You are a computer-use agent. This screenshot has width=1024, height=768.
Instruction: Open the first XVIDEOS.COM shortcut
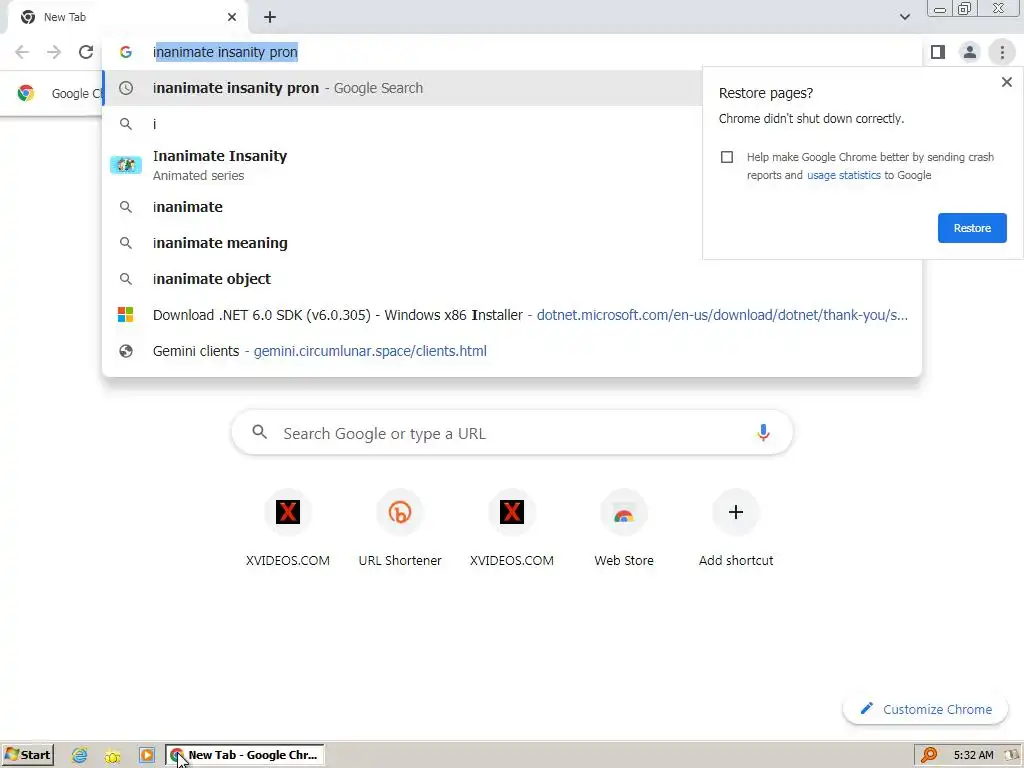pyautogui.click(x=287, y=528)
